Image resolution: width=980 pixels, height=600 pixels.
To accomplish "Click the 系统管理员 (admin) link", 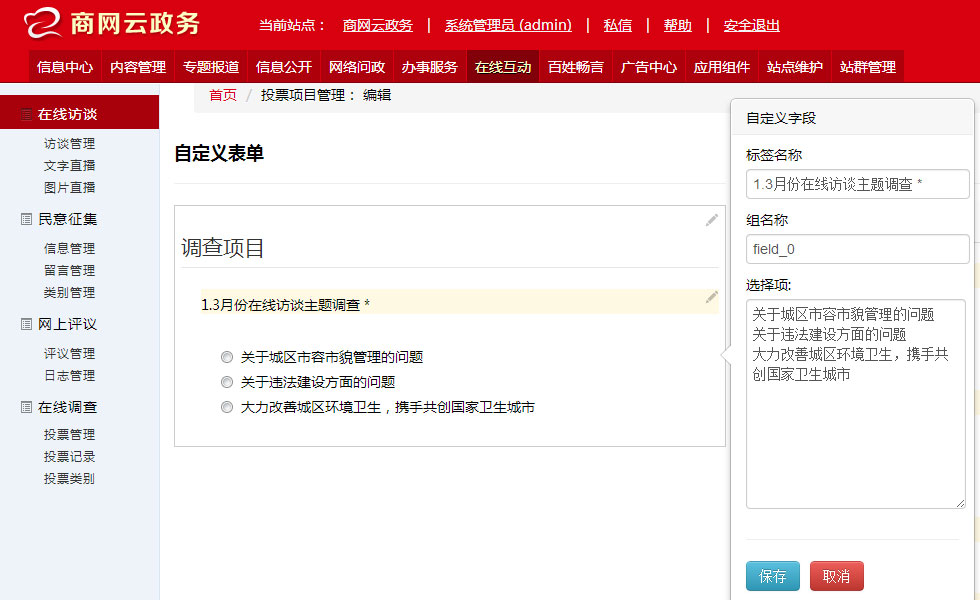I will point(508,25).
